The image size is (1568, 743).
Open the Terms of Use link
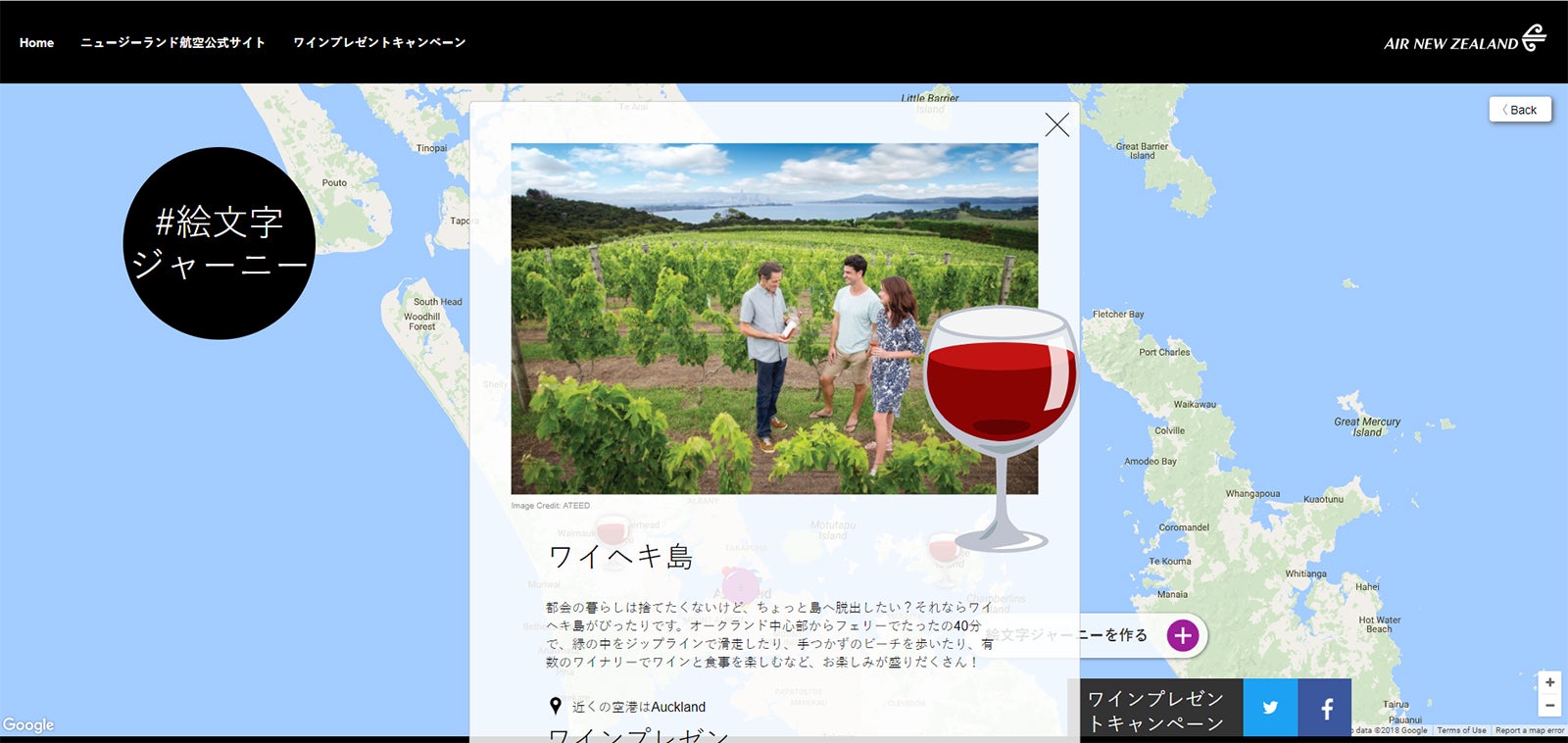coord(1461,730)
